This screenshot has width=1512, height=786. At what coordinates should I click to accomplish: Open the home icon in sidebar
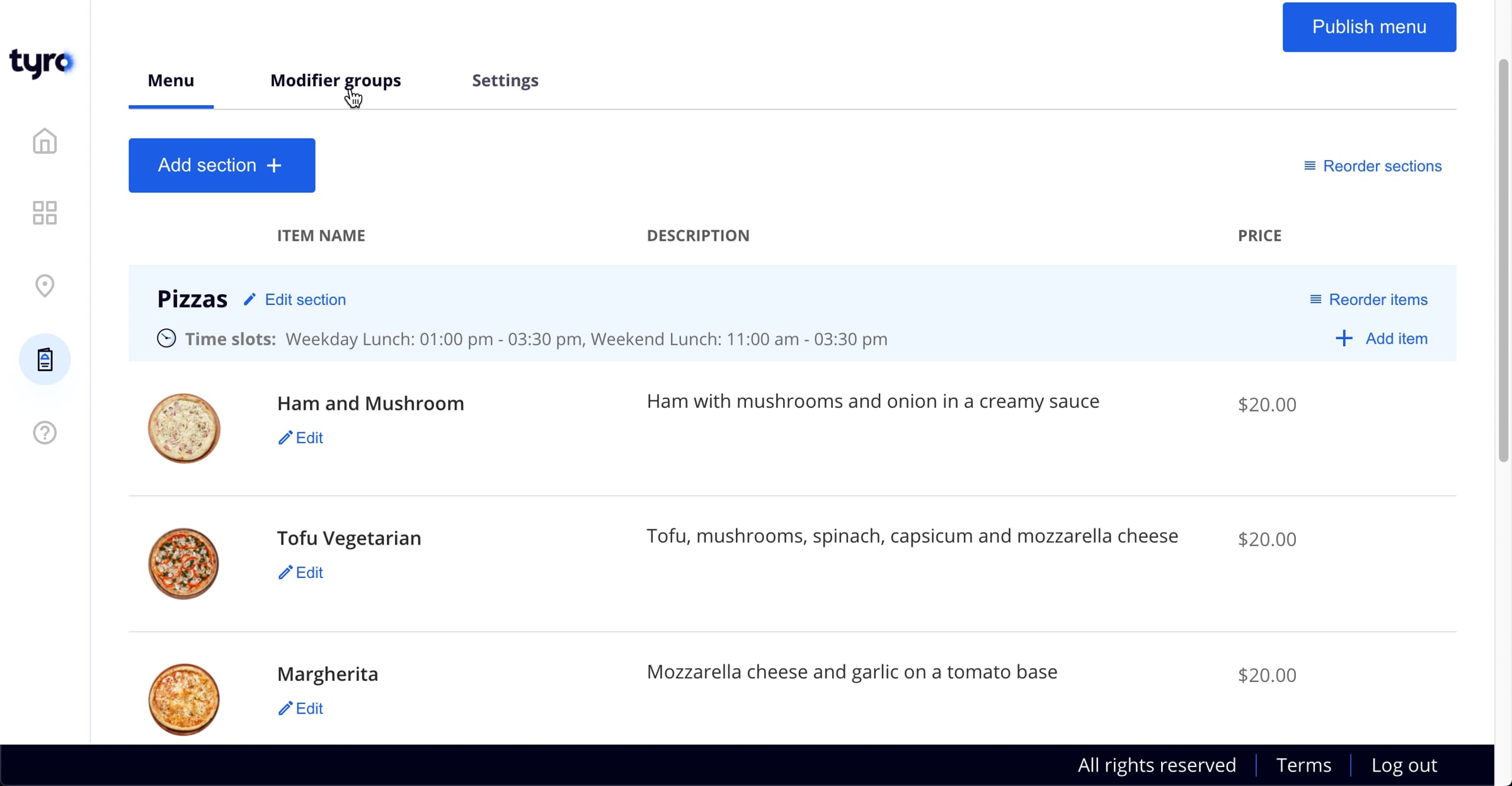coord(45,141)
